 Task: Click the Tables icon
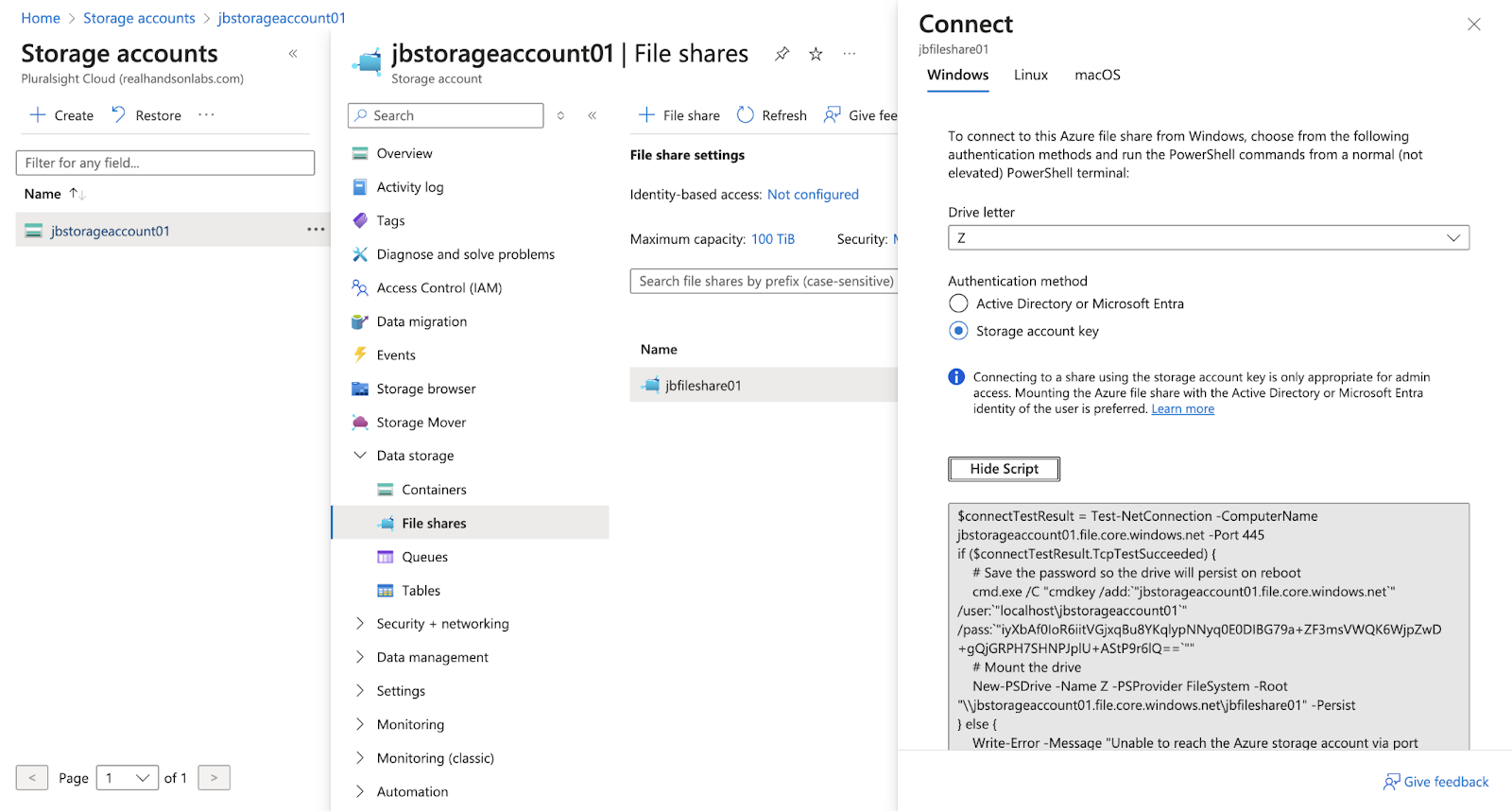click(x=385, y=591)
